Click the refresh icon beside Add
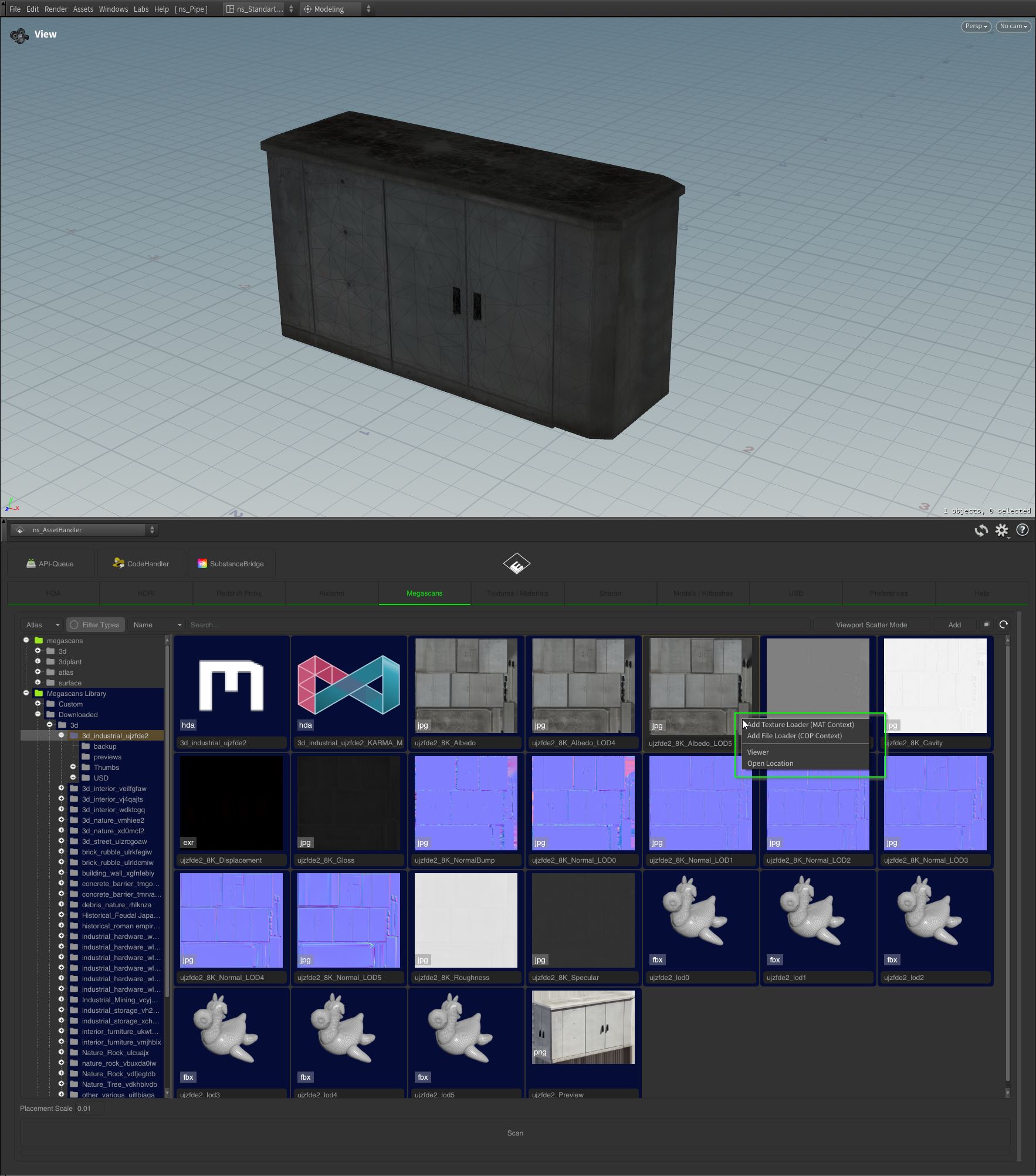This screenshot has width=1036, height=1176. (1003, 624)
